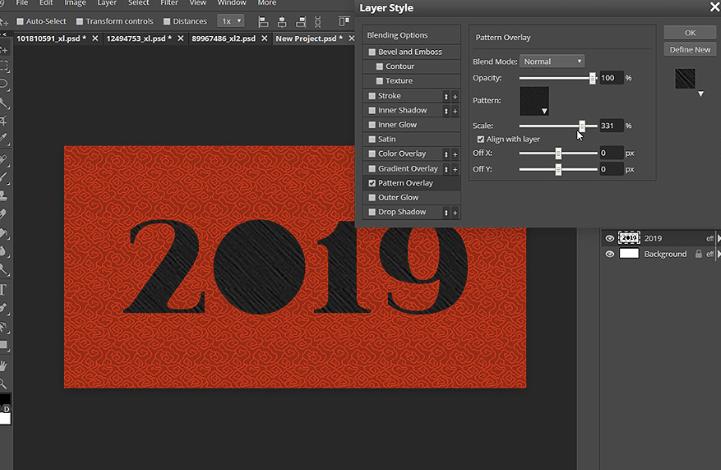Enable the Outer Glow checkbox
This screenshot has height=470, width=721.
coord(372,197)
